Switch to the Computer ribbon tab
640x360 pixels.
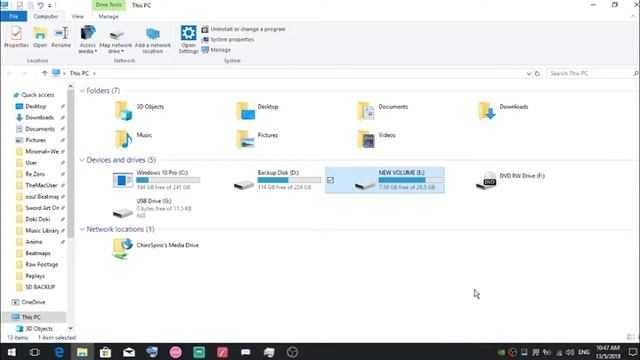(x=46, y=16)
